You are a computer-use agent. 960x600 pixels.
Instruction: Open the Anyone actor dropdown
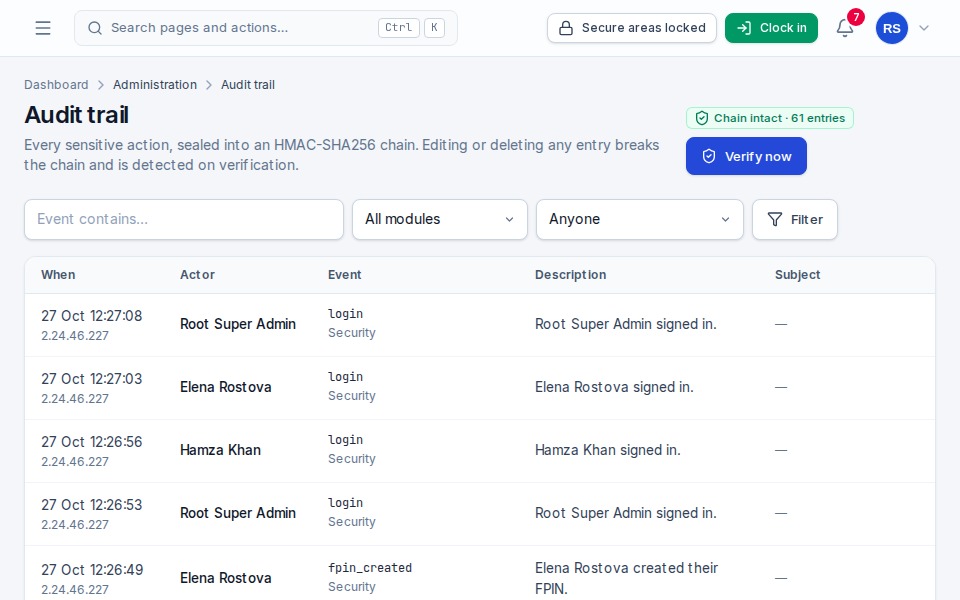click(x=640, y=219)
